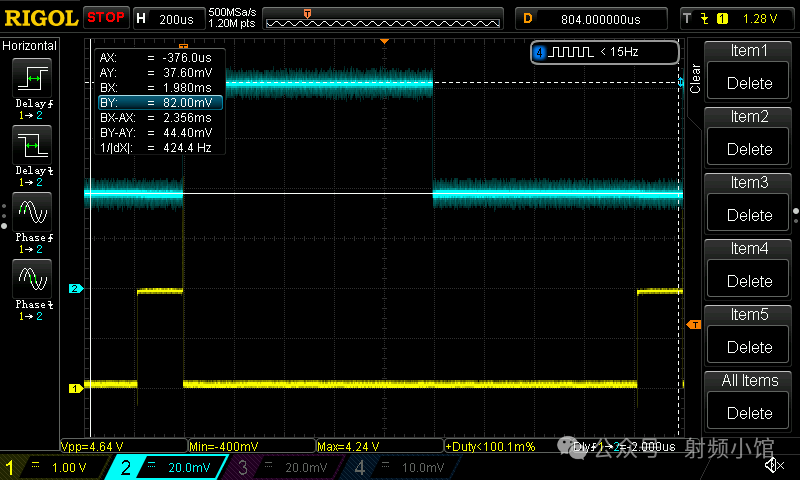Delete measurement Item1
The width and height of the screenshot is (800, 480).
pyautogui.click(x=749, y=84)
